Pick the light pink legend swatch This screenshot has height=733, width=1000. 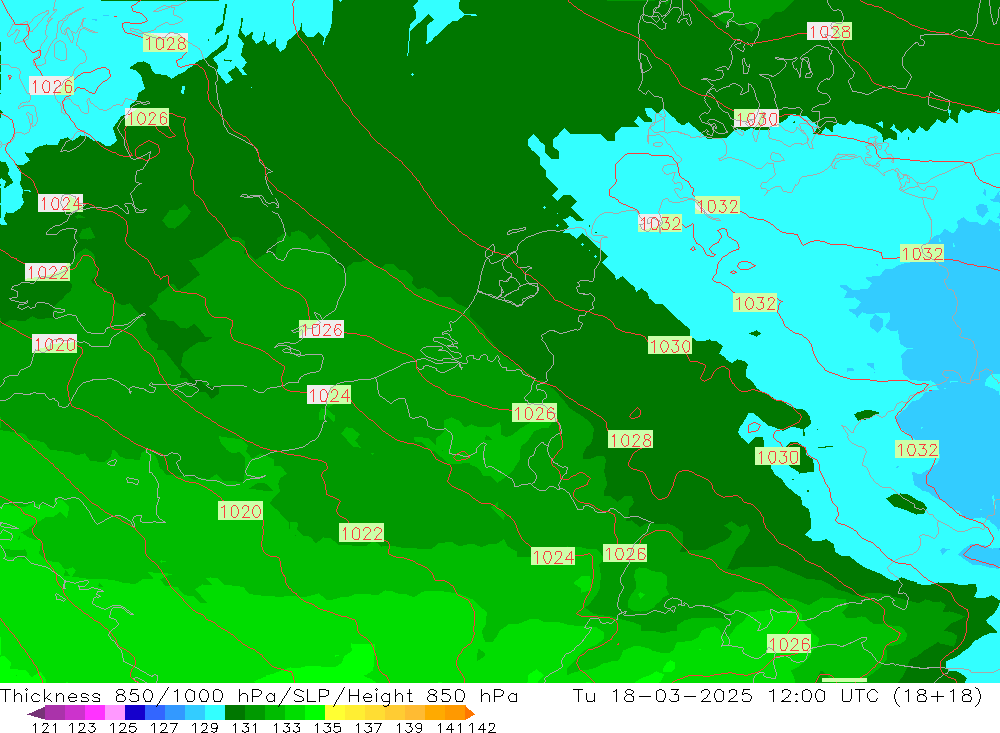(115, 713)
